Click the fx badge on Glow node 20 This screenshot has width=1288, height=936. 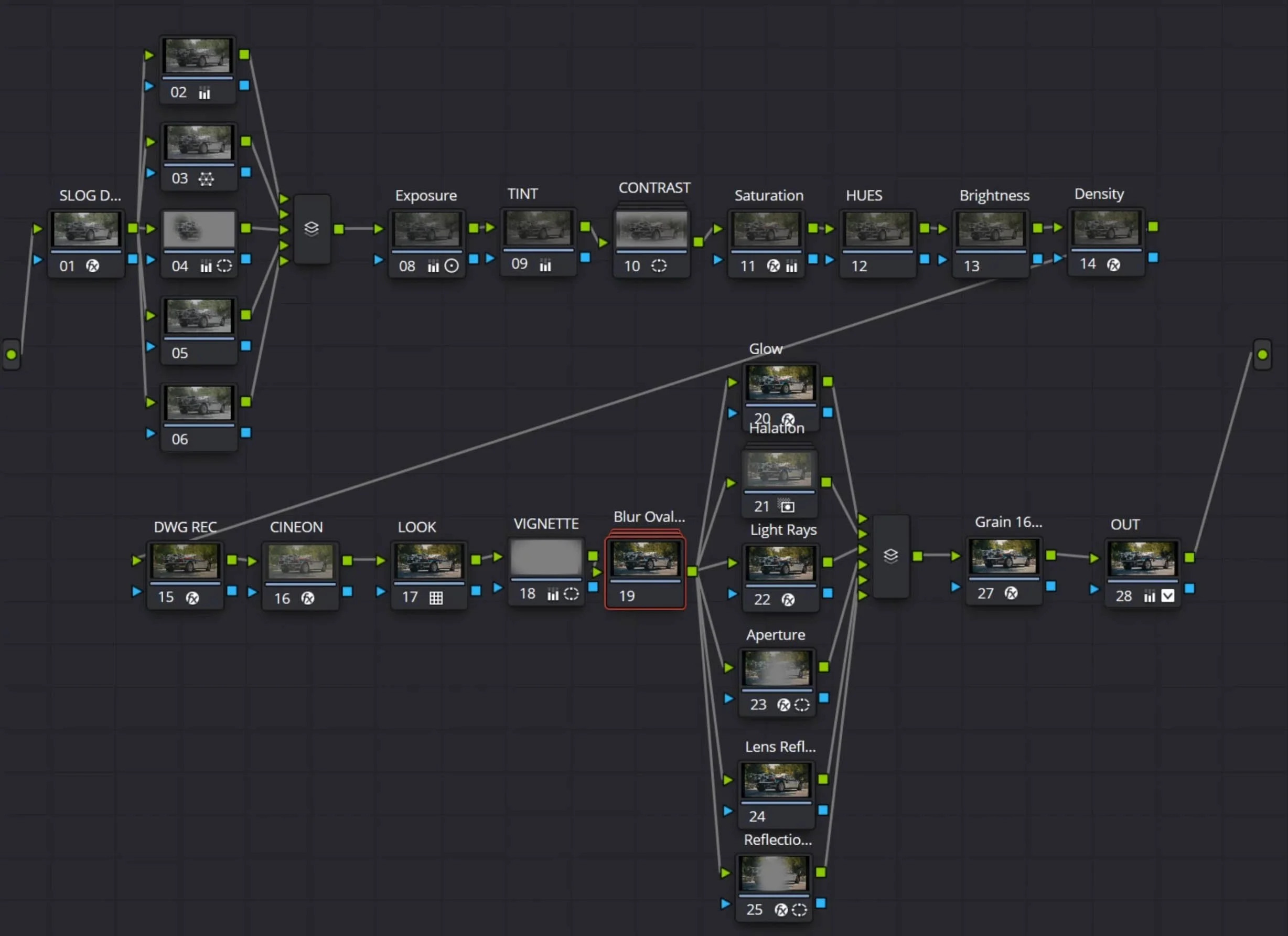coord(788,419)
